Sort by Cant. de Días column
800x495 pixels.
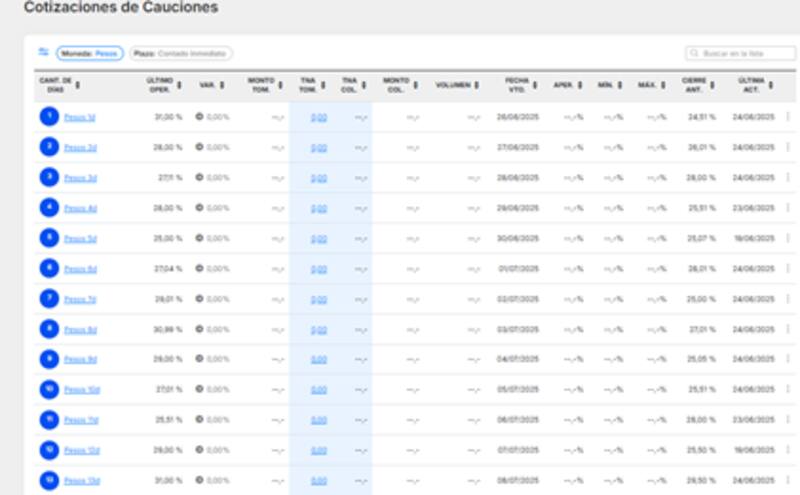[x=57, y=85]
